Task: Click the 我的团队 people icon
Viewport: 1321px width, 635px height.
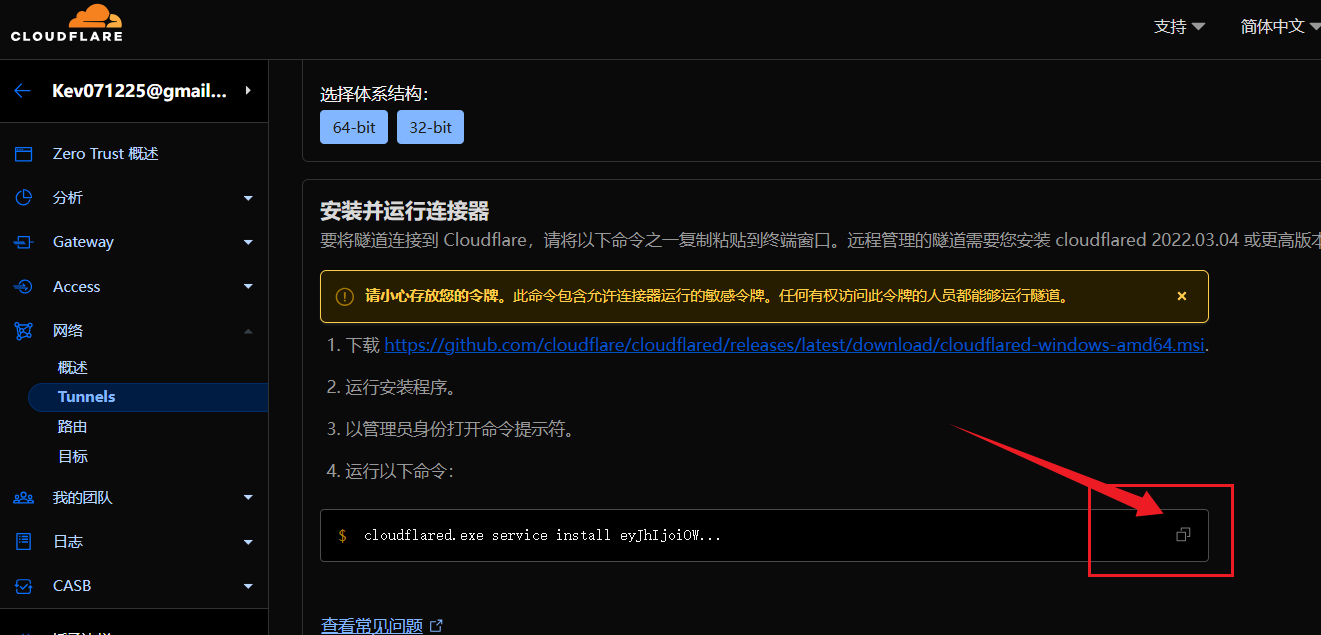Action: [x=23, y=498]
